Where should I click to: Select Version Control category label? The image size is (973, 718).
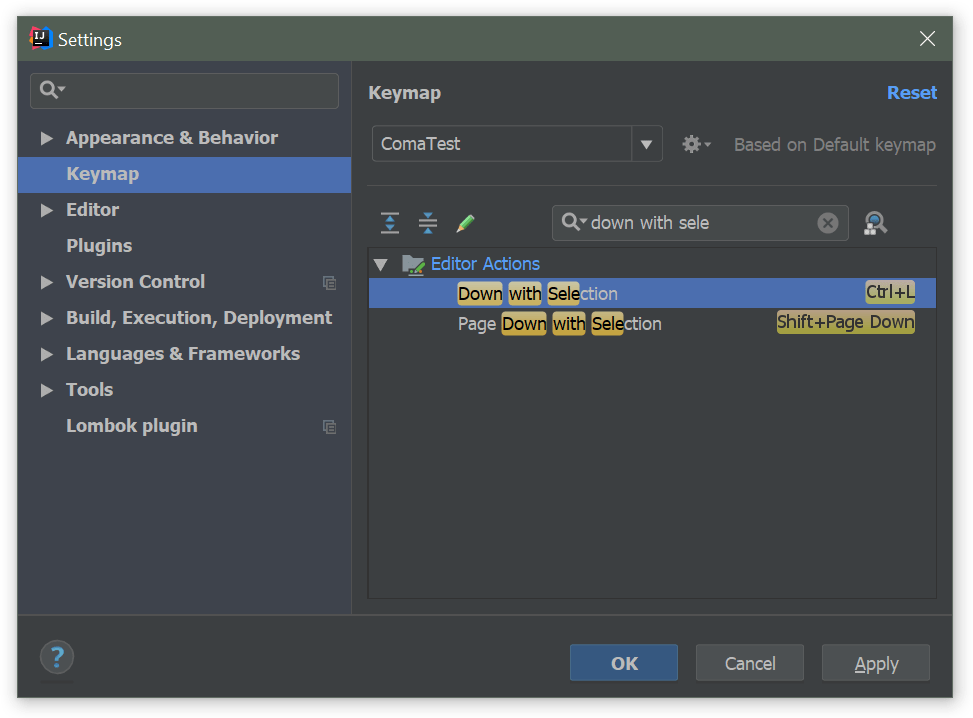click(135, 282)
